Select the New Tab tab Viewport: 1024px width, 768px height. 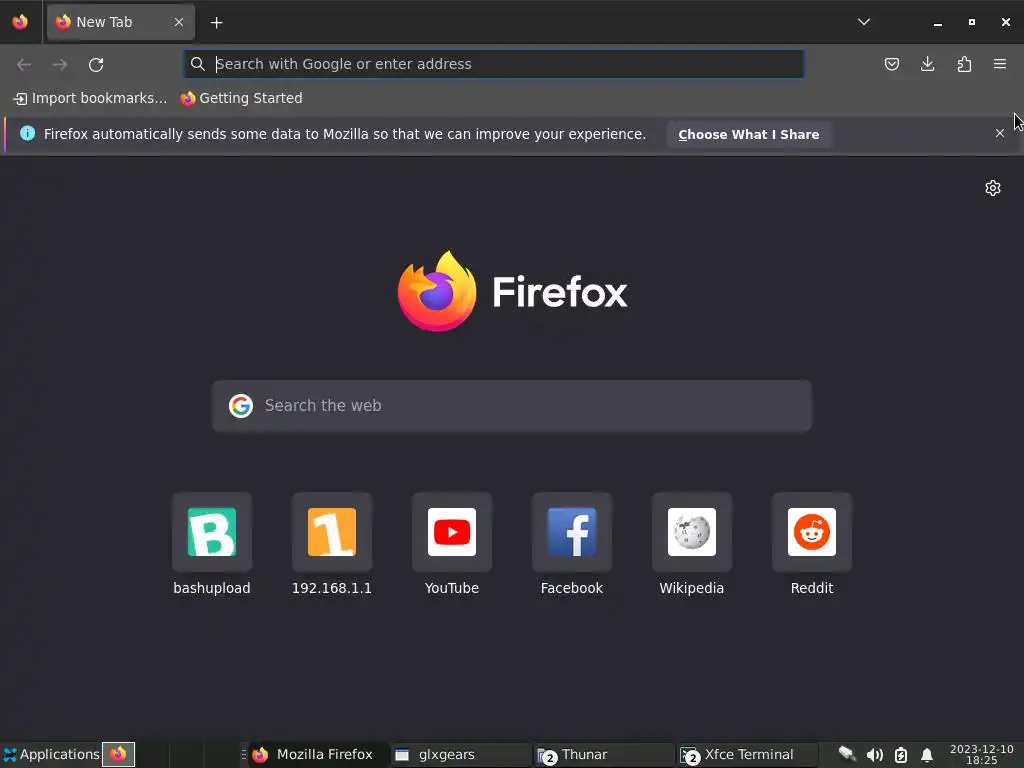[x=121, y=22]
